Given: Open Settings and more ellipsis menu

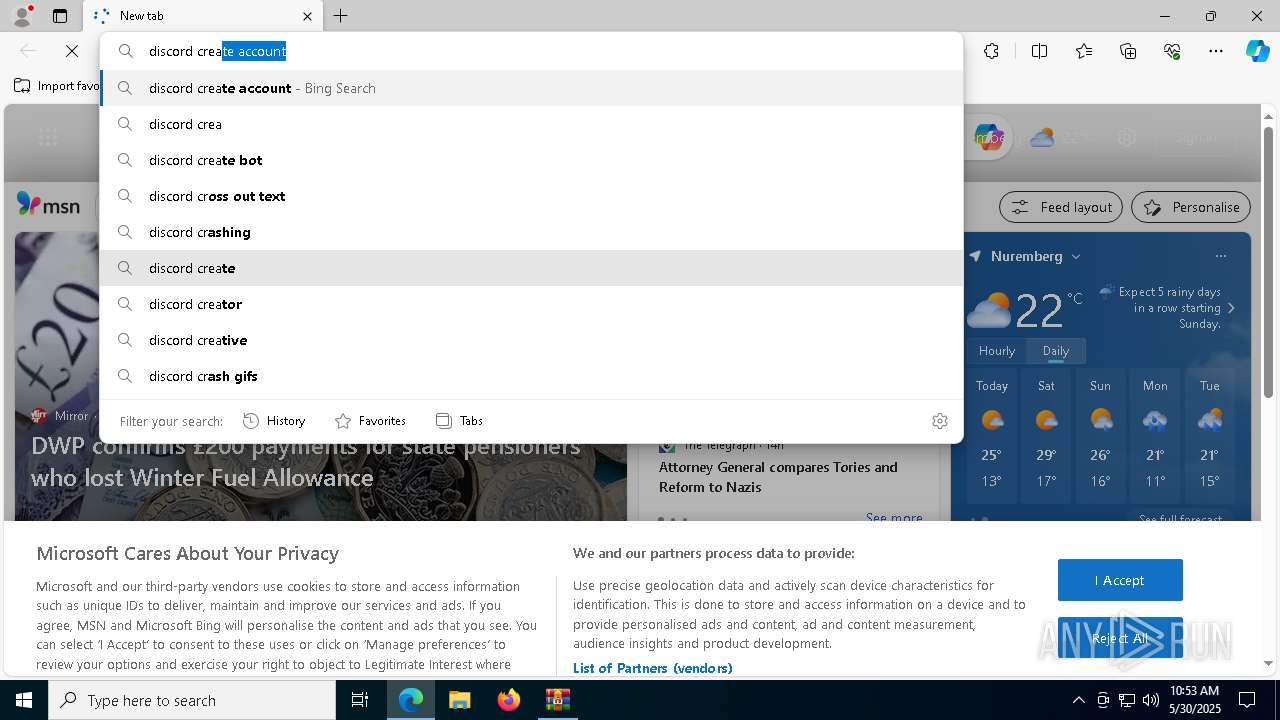Looking at the screenshot, I should 1216,51.
